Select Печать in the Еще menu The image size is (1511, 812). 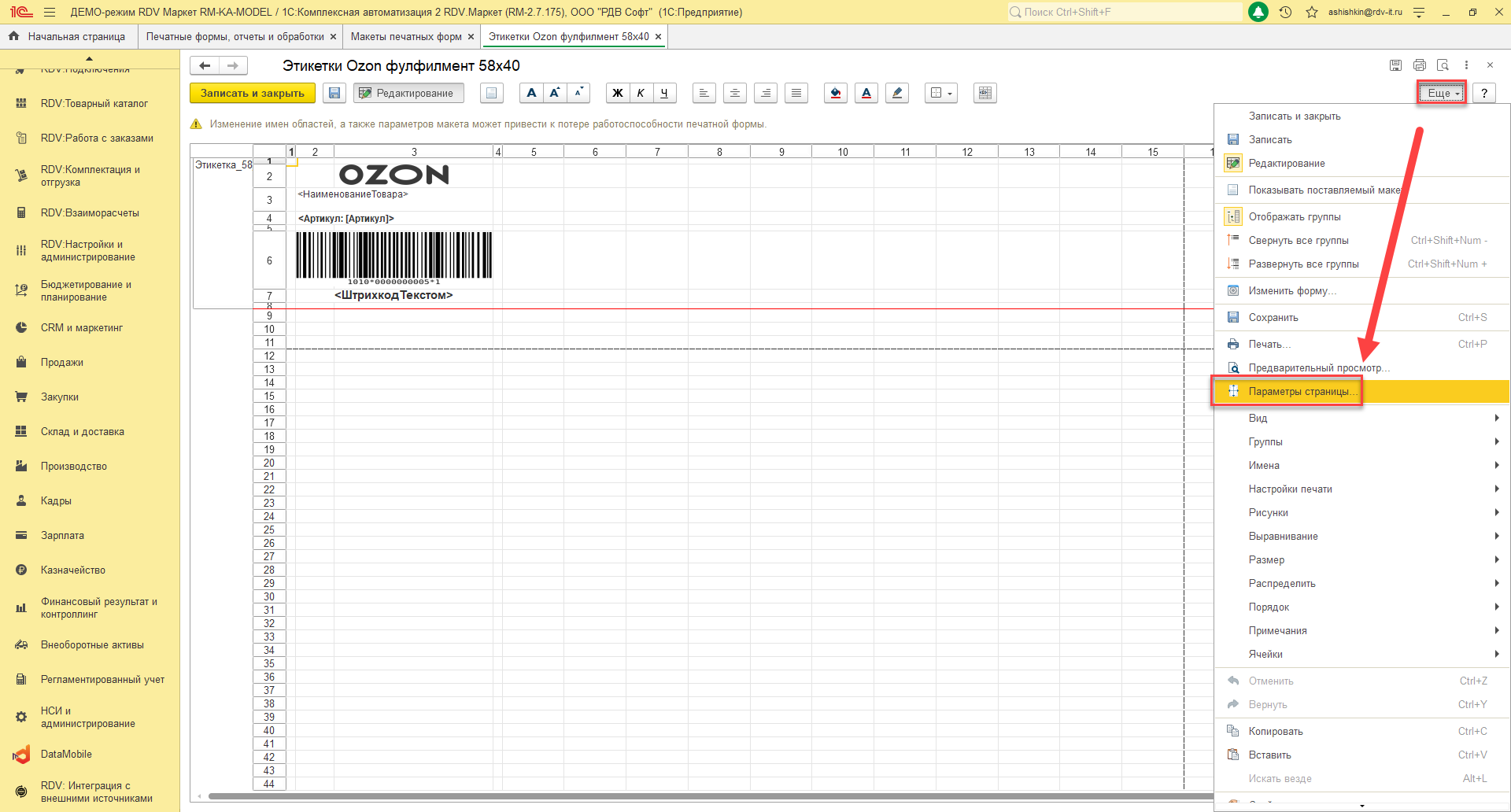tap(1361, 344)
